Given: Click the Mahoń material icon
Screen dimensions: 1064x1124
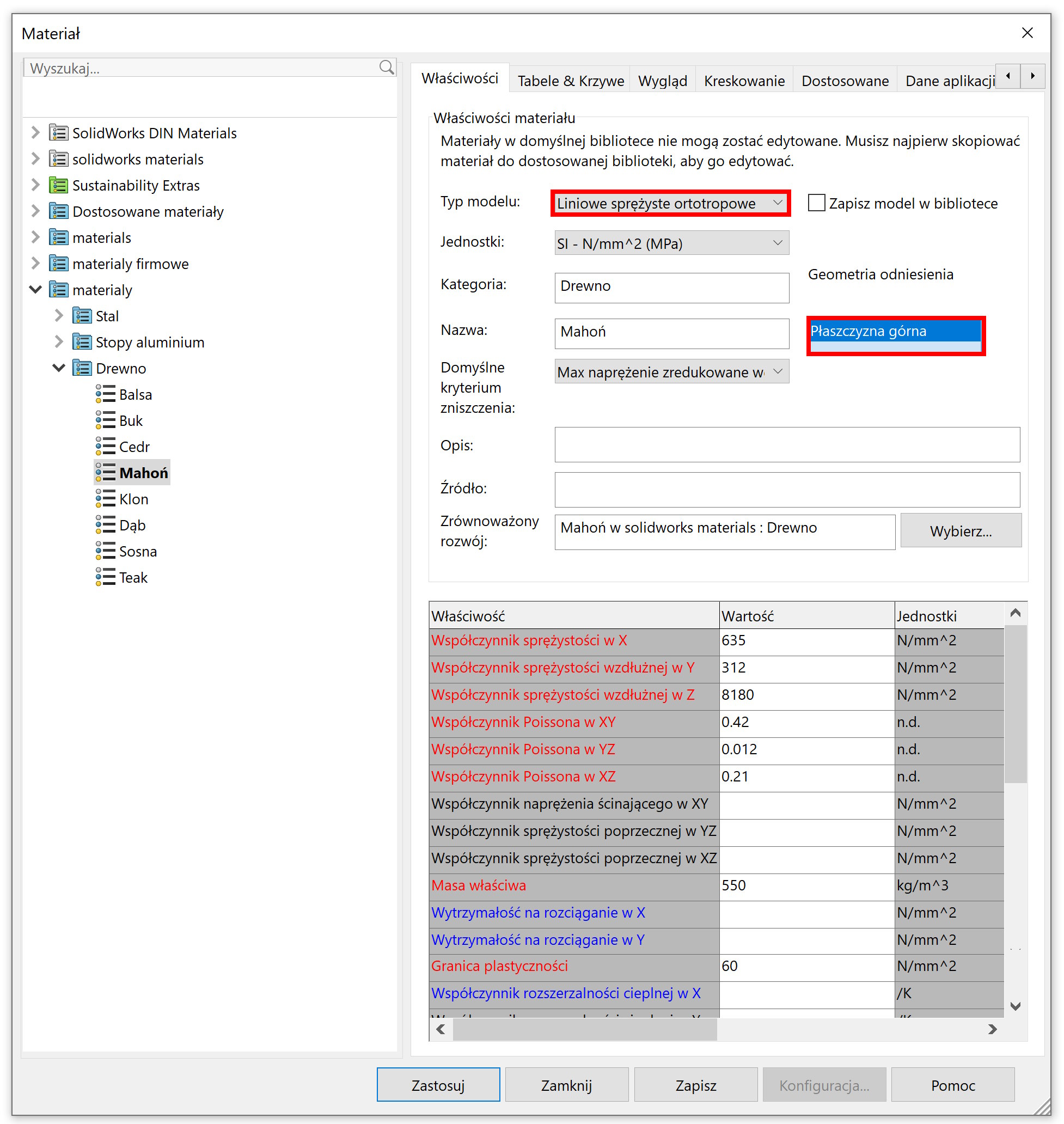Looking at the screenshot, I should (x=105, y=472).
